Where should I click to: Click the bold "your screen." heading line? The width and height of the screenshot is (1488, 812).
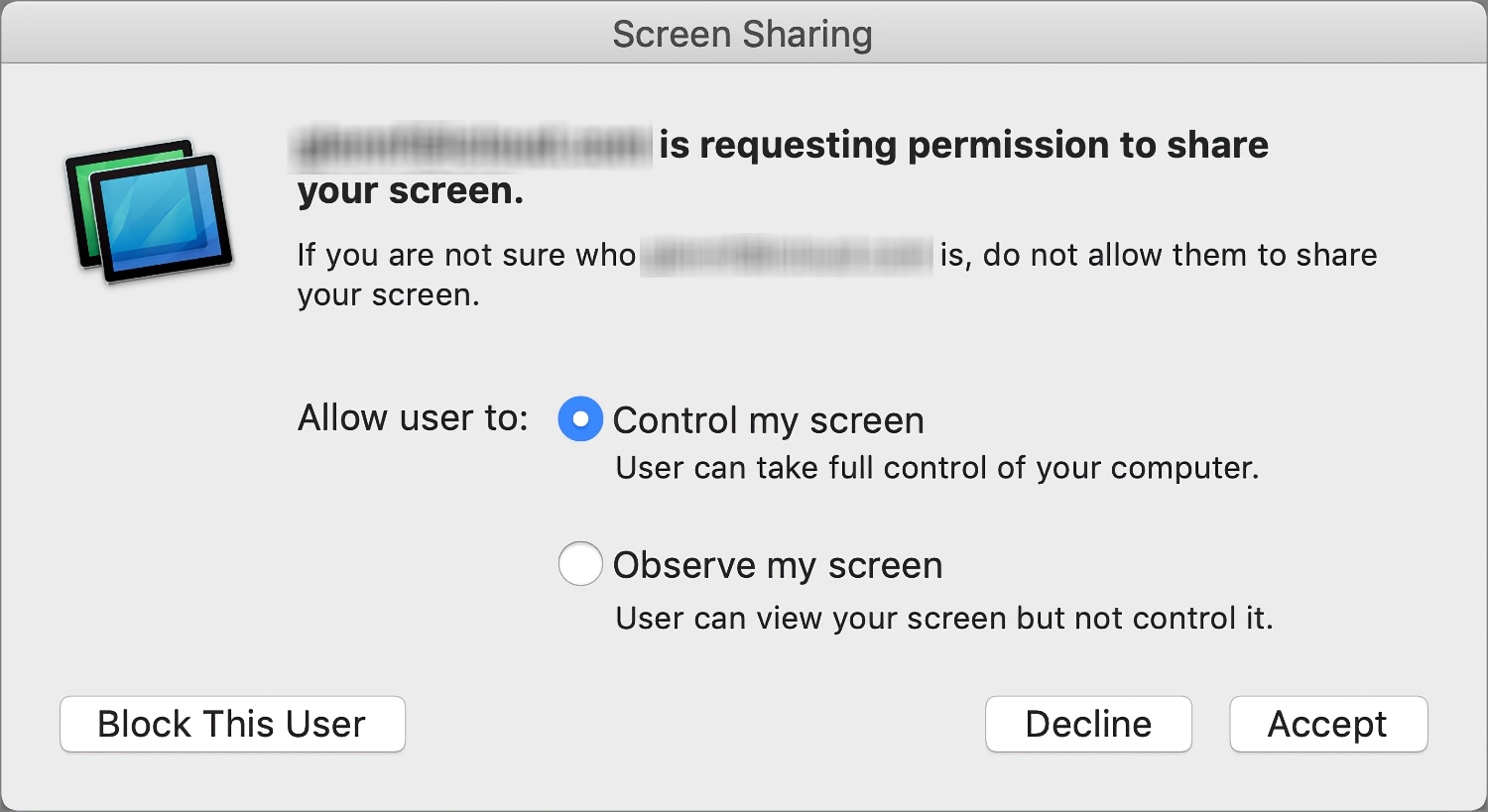(411, 191)
